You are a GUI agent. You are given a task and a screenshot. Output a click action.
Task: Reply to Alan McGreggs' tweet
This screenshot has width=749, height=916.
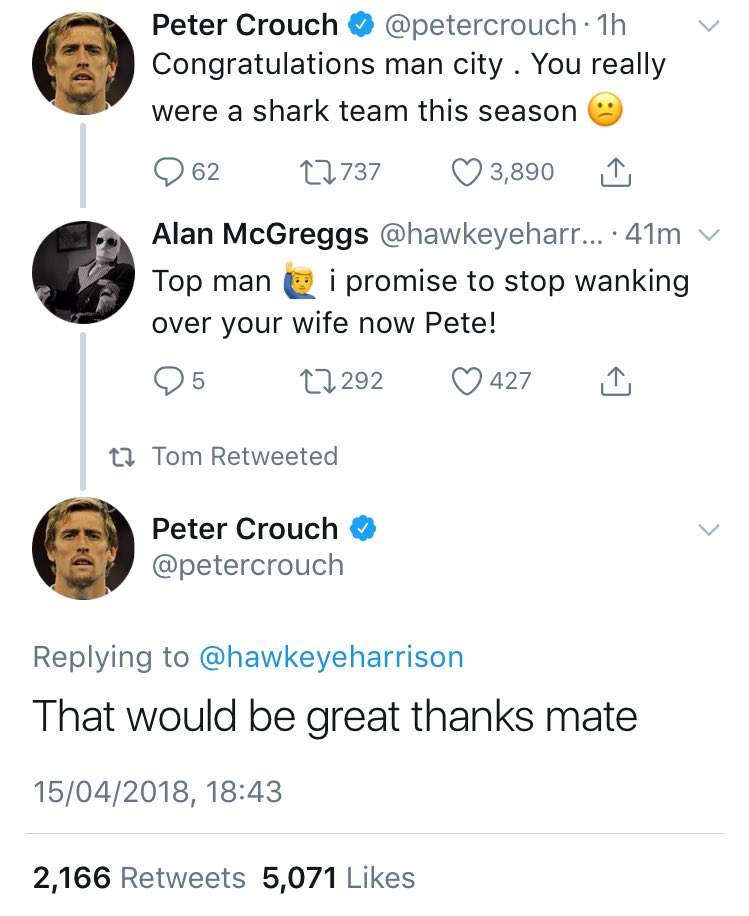[169, 380]
